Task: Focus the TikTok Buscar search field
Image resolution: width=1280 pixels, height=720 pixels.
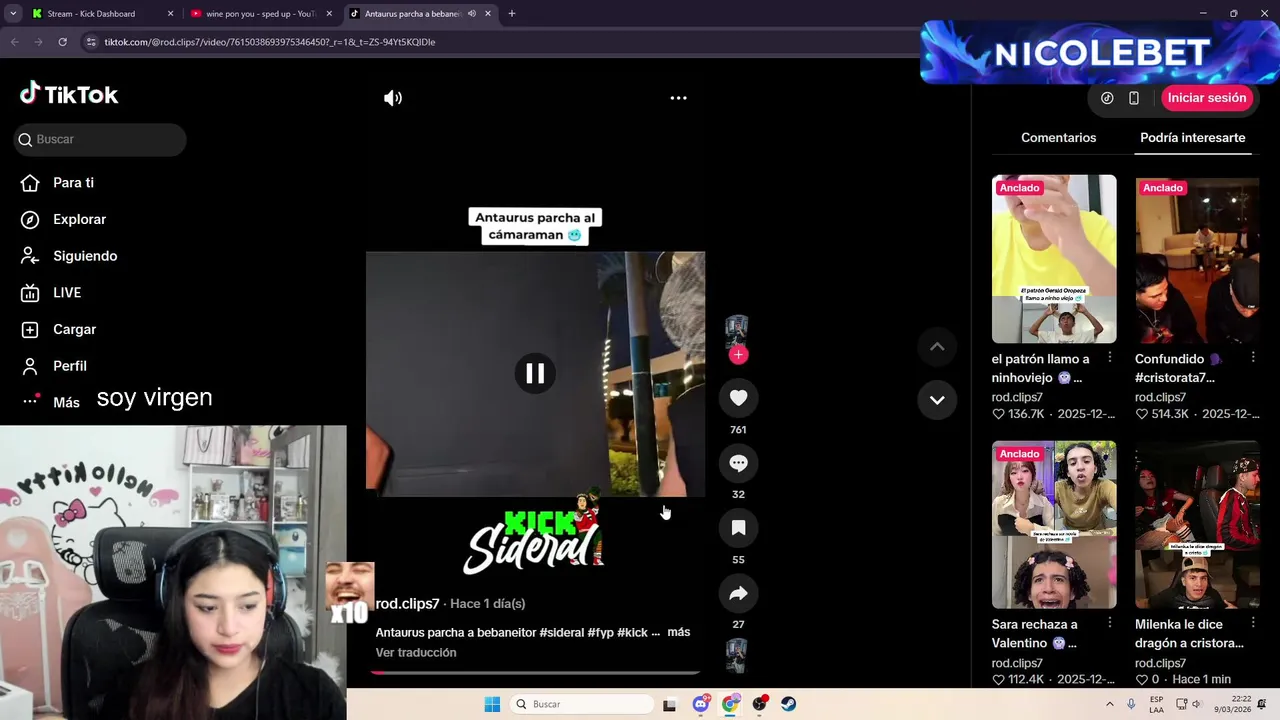Action: [100, 139]
